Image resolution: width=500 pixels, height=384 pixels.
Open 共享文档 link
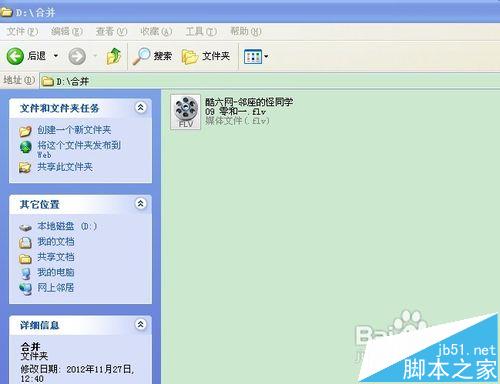point(56,257)
